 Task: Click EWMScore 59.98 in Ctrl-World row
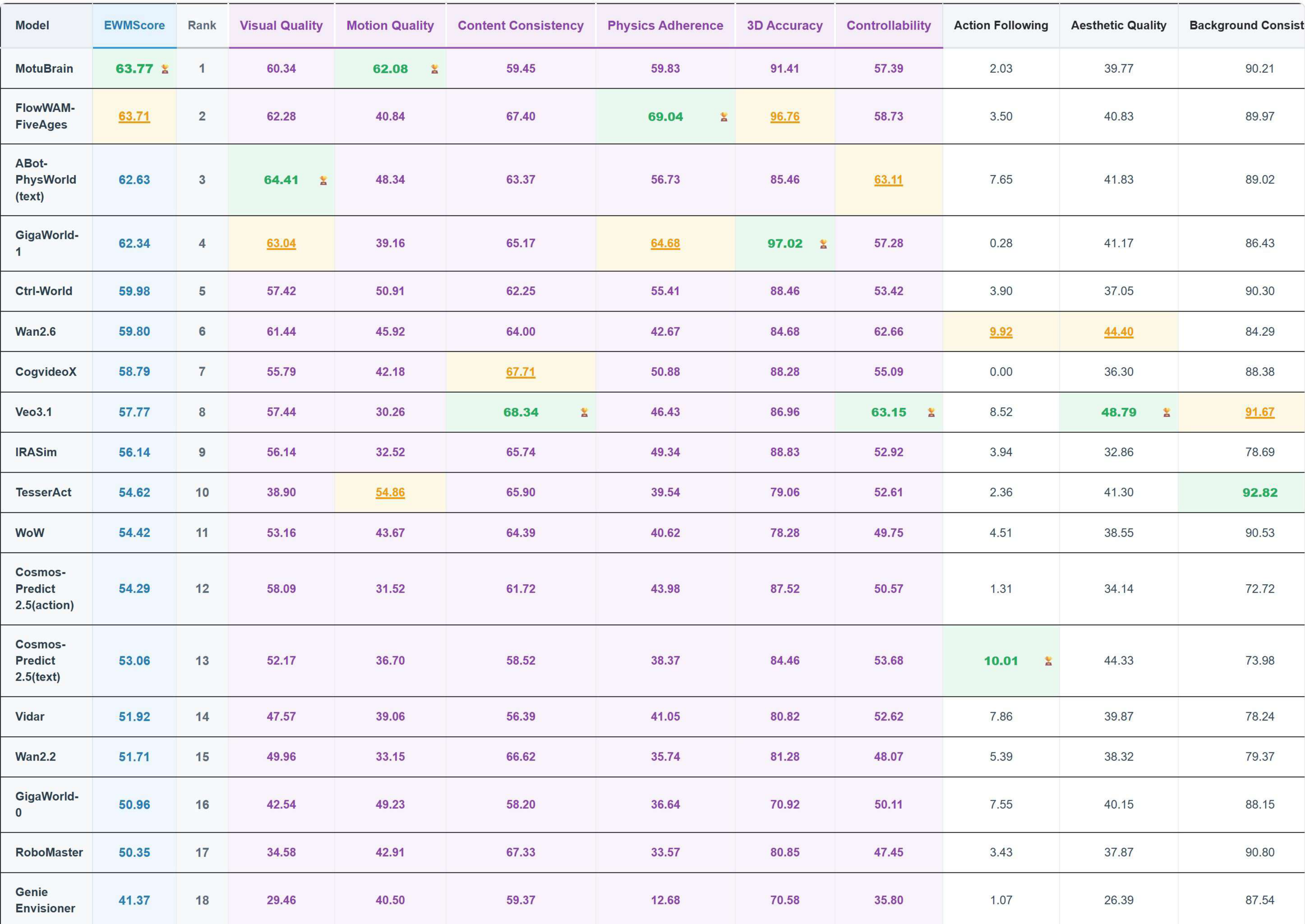click(134, 291)
